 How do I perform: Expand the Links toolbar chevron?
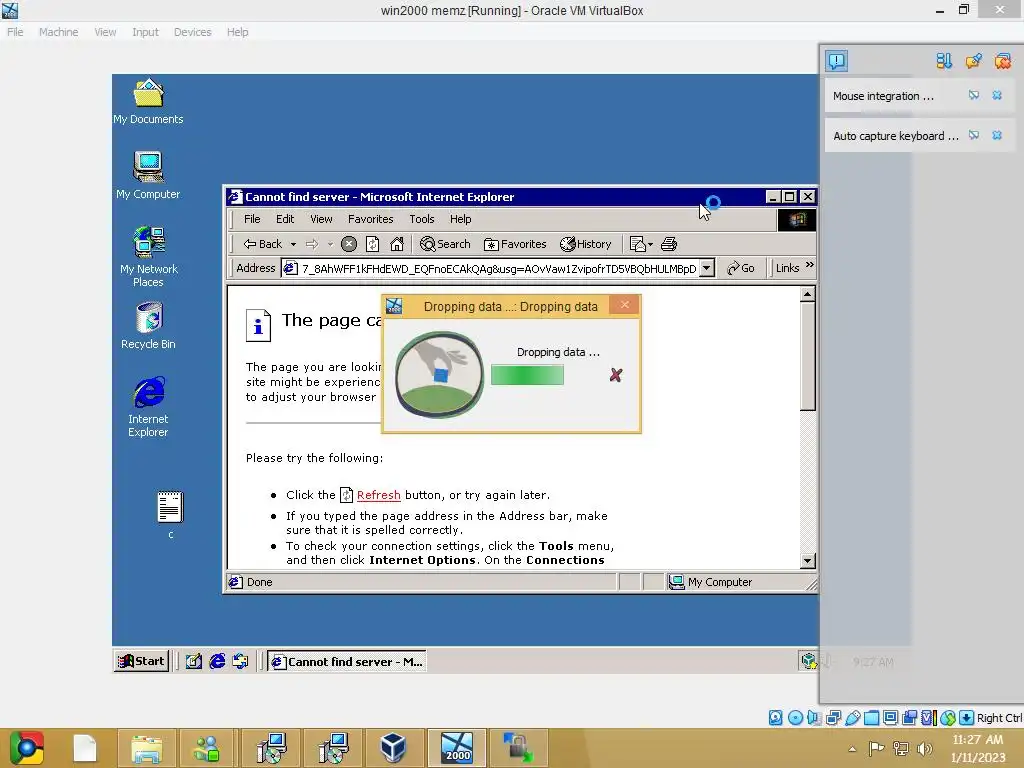pos(810,265)
